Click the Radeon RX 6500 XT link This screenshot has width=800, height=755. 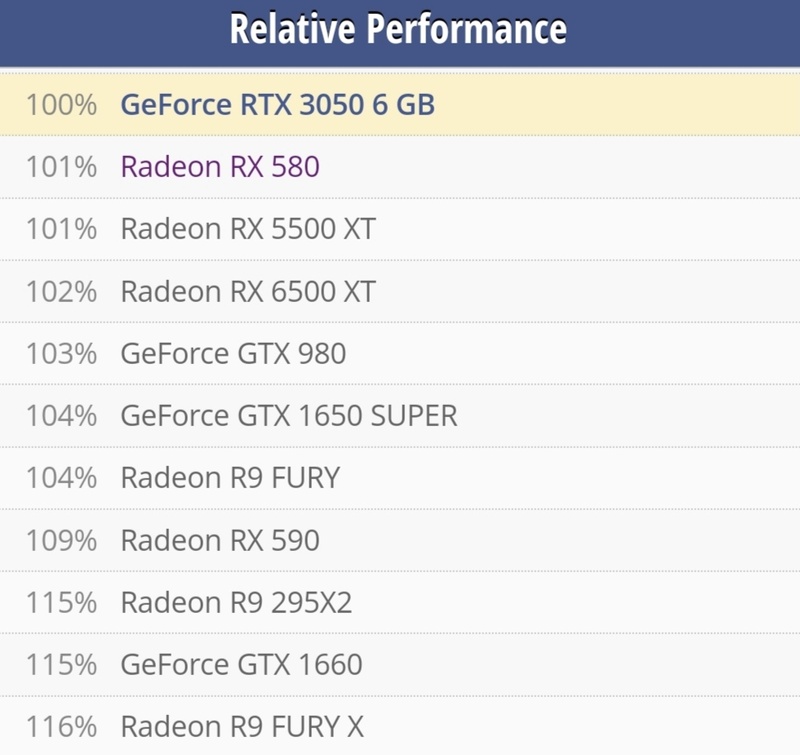click(x=248, y=291)
